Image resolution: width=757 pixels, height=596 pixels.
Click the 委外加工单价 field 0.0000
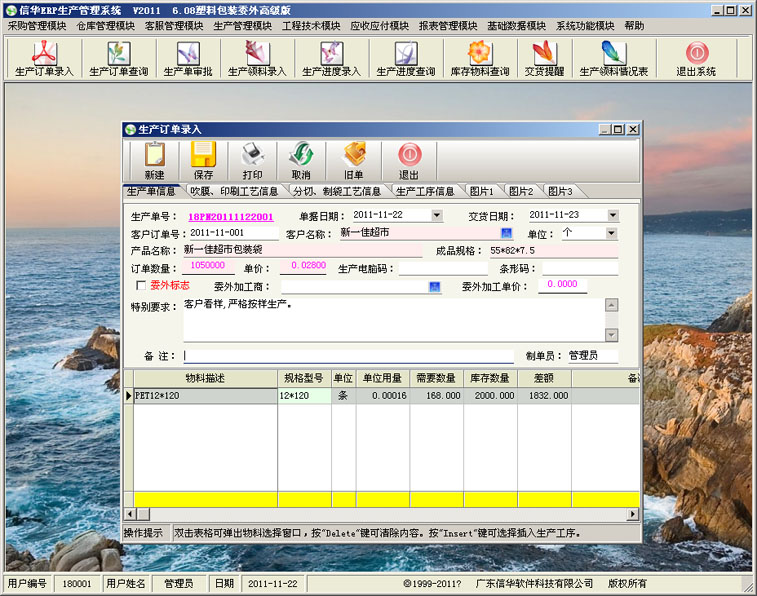click(x=563, y=284)
